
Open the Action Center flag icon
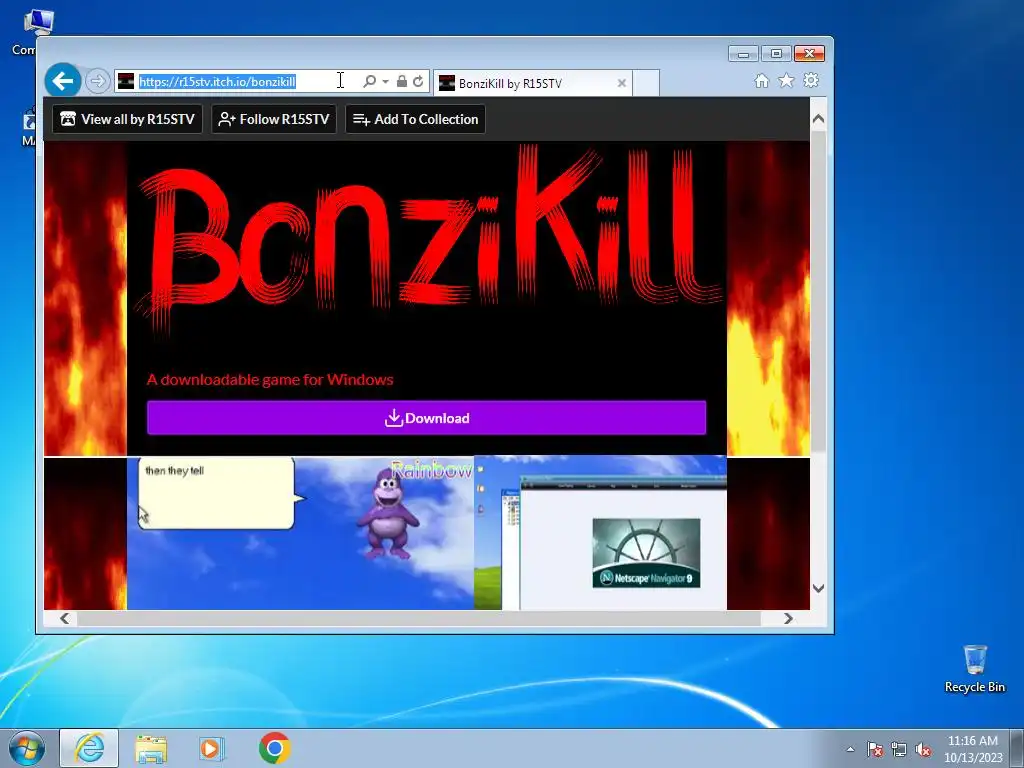click(875, 749)
